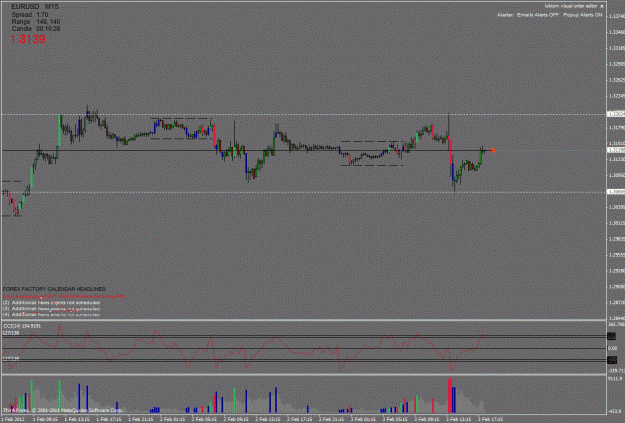This screenshot has width=625, height=423.
Task: Click the FOREX FACTORY CALENDAR HEADLINES title
Action: (x=55, y=289)
